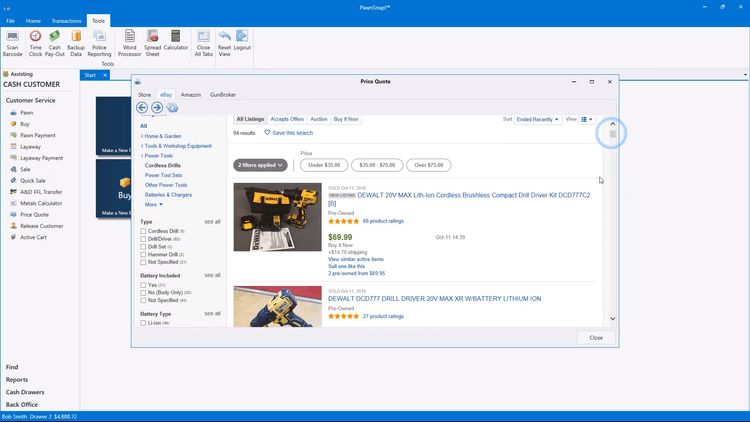Viewport: 750px width, 422px height.
Task: Open DEWALT DCD777 Drill Driver listing link
Action: 434,299
